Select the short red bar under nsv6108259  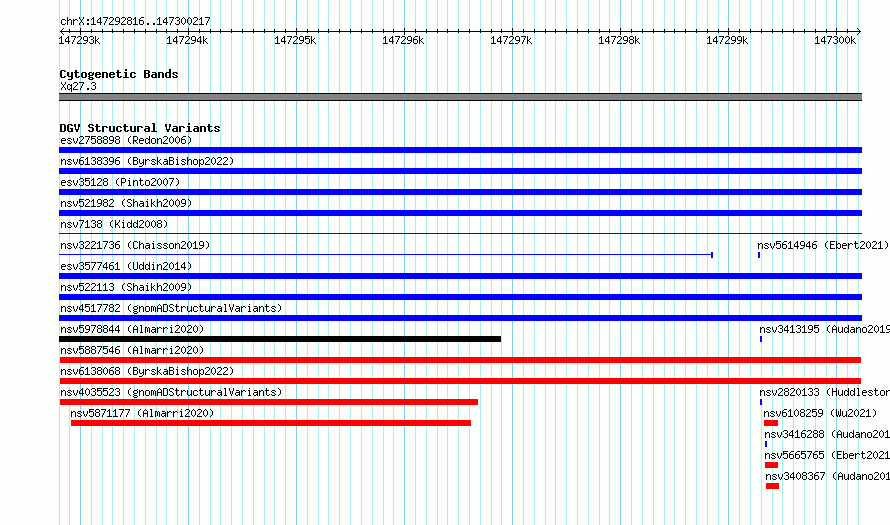[771, 423]
